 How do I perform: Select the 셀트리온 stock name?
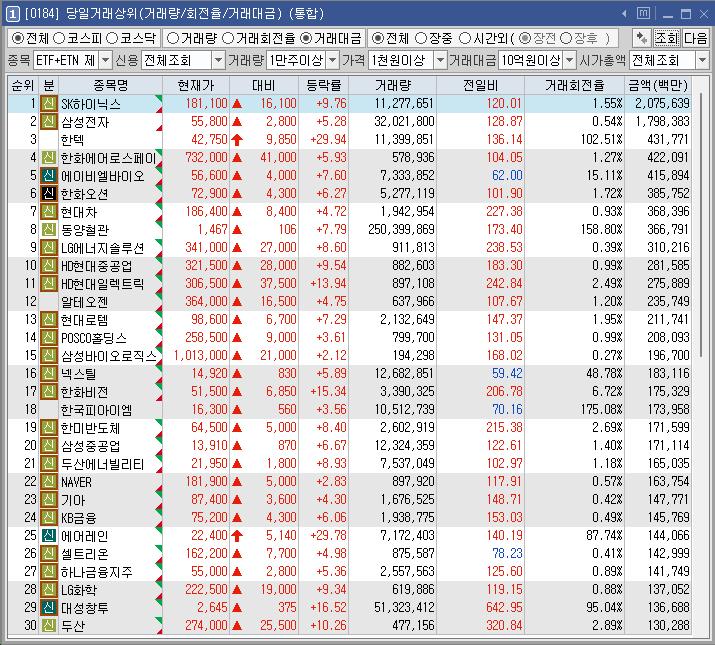pyautogui.click(x=84, y=554)
